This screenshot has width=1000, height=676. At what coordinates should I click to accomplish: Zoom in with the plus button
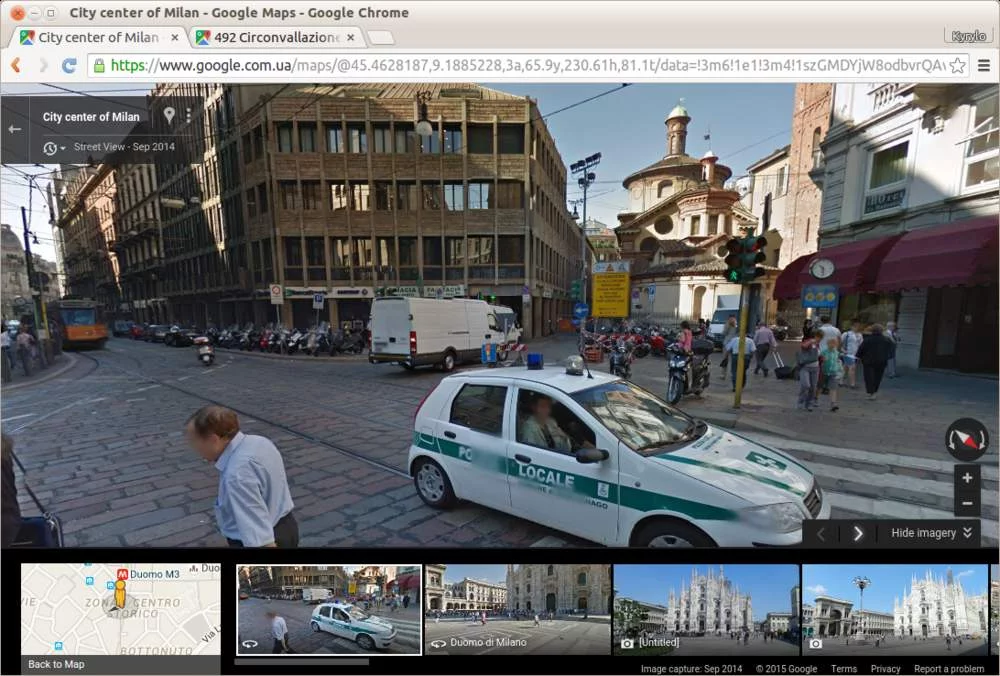(x=966, y=478)
